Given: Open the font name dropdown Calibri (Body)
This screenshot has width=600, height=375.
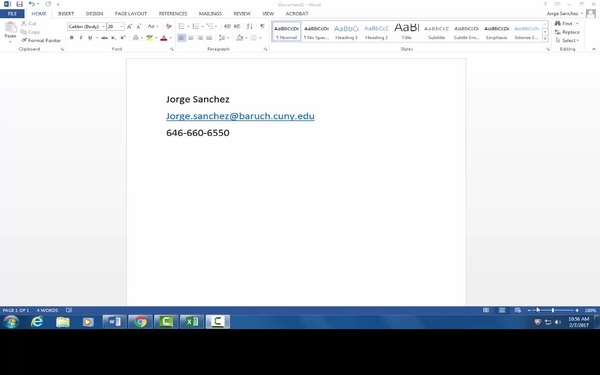Looking at the screenshot, I should point(103,26).
